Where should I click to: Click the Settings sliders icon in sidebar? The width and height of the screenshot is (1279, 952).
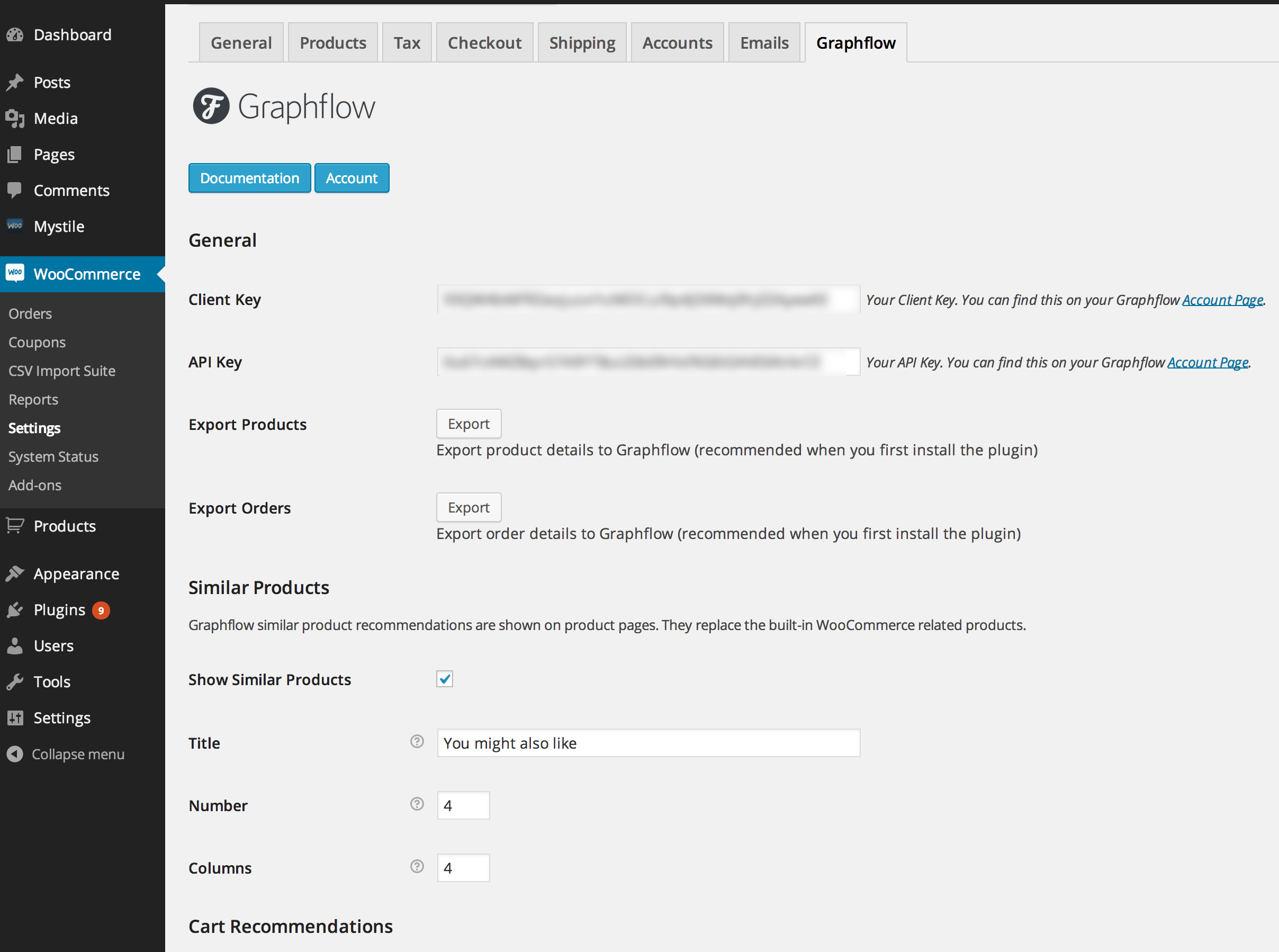coord(15,718)
